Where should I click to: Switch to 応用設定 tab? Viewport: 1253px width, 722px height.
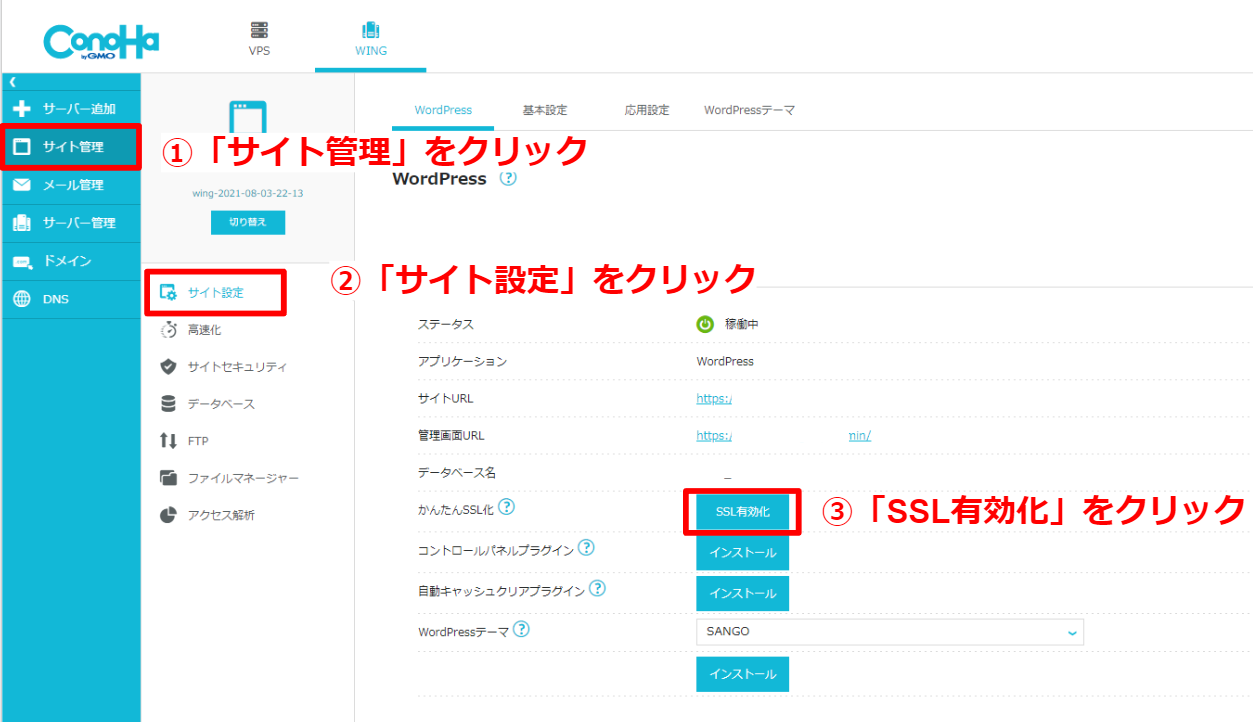[x=647, y=110]
